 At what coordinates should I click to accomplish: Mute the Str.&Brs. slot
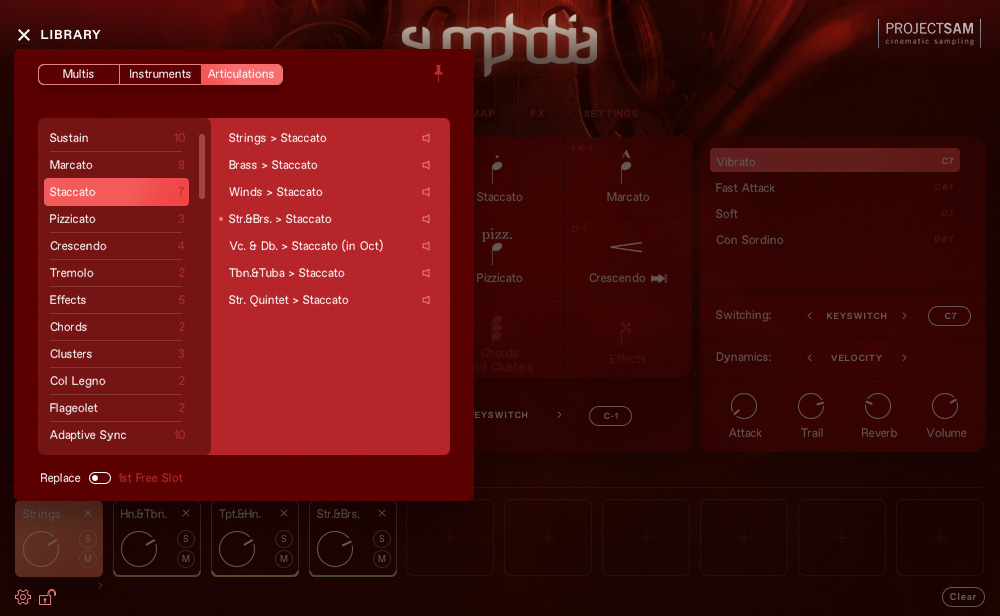point(382,559)
